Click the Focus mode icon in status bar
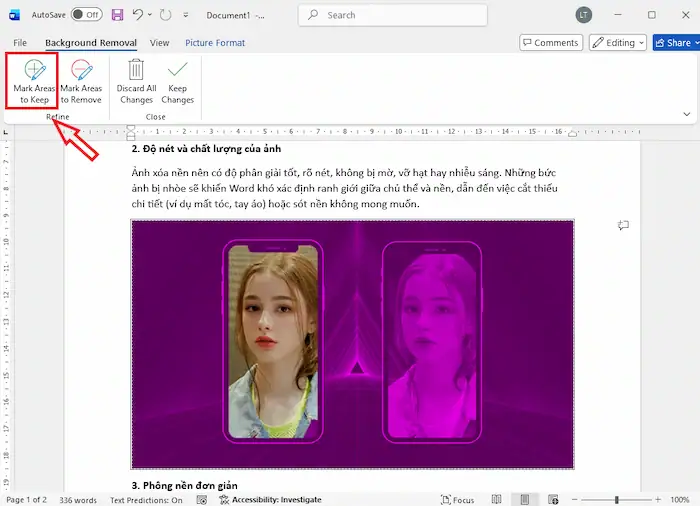 pyautogui.click(x=446, y=500)
